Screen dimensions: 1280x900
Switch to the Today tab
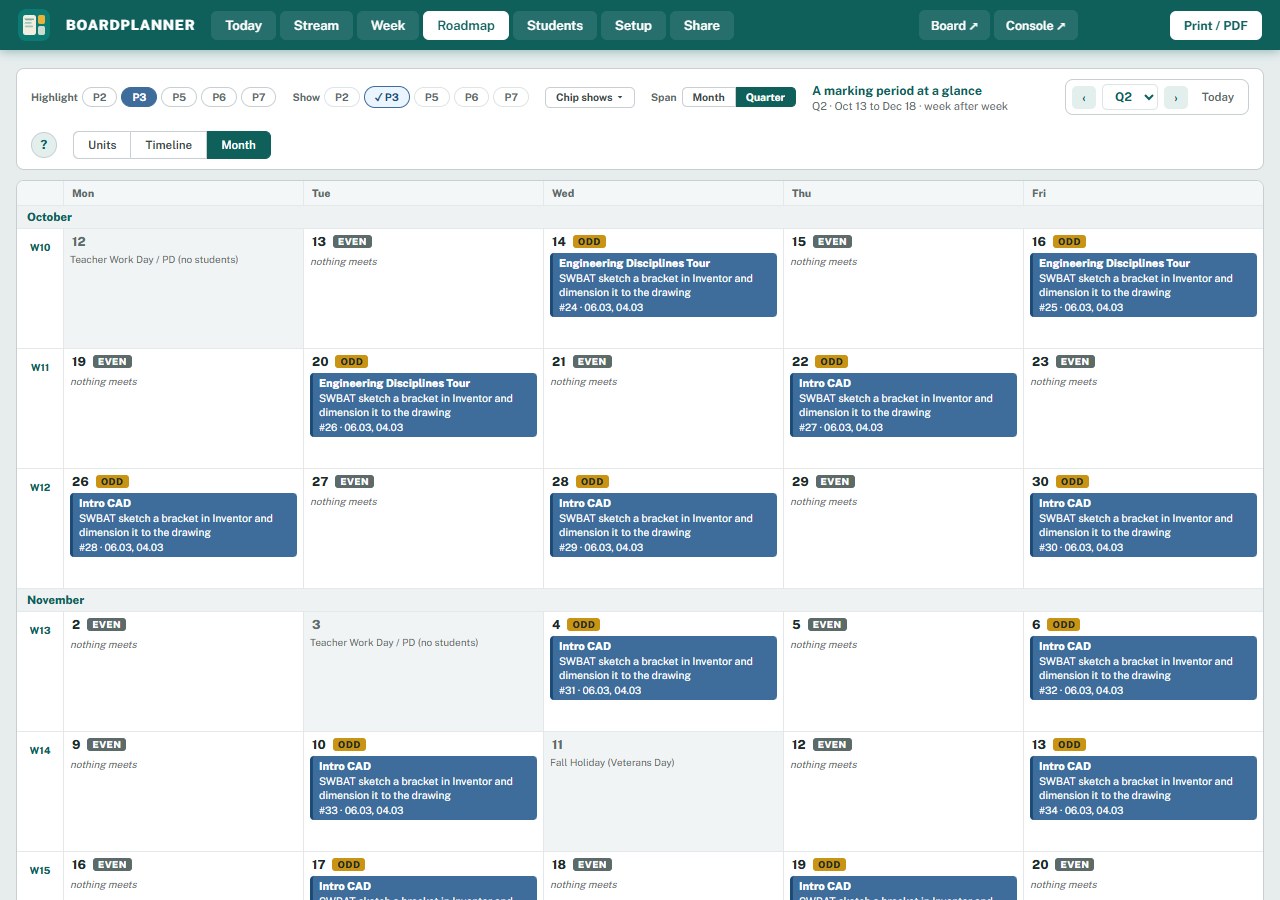pyautogui.click(x=244, y=25)
